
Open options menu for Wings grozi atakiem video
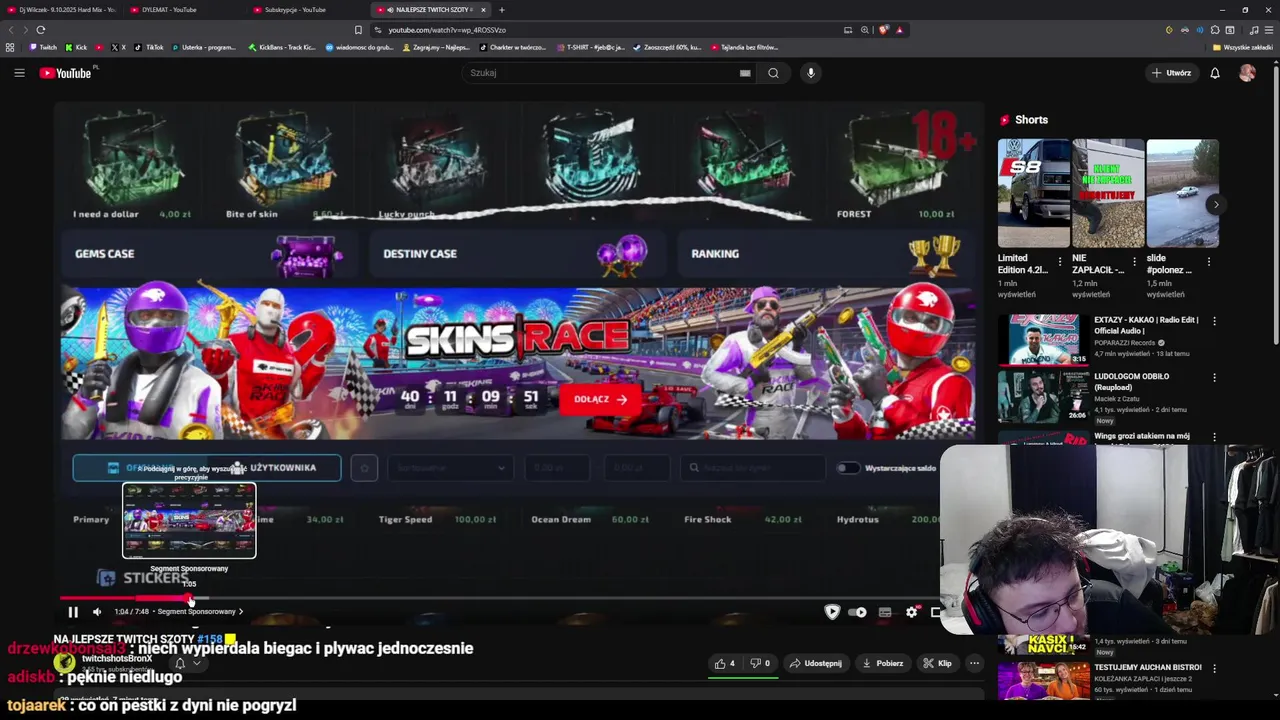pyautogui.click(x=1214, y=437)
